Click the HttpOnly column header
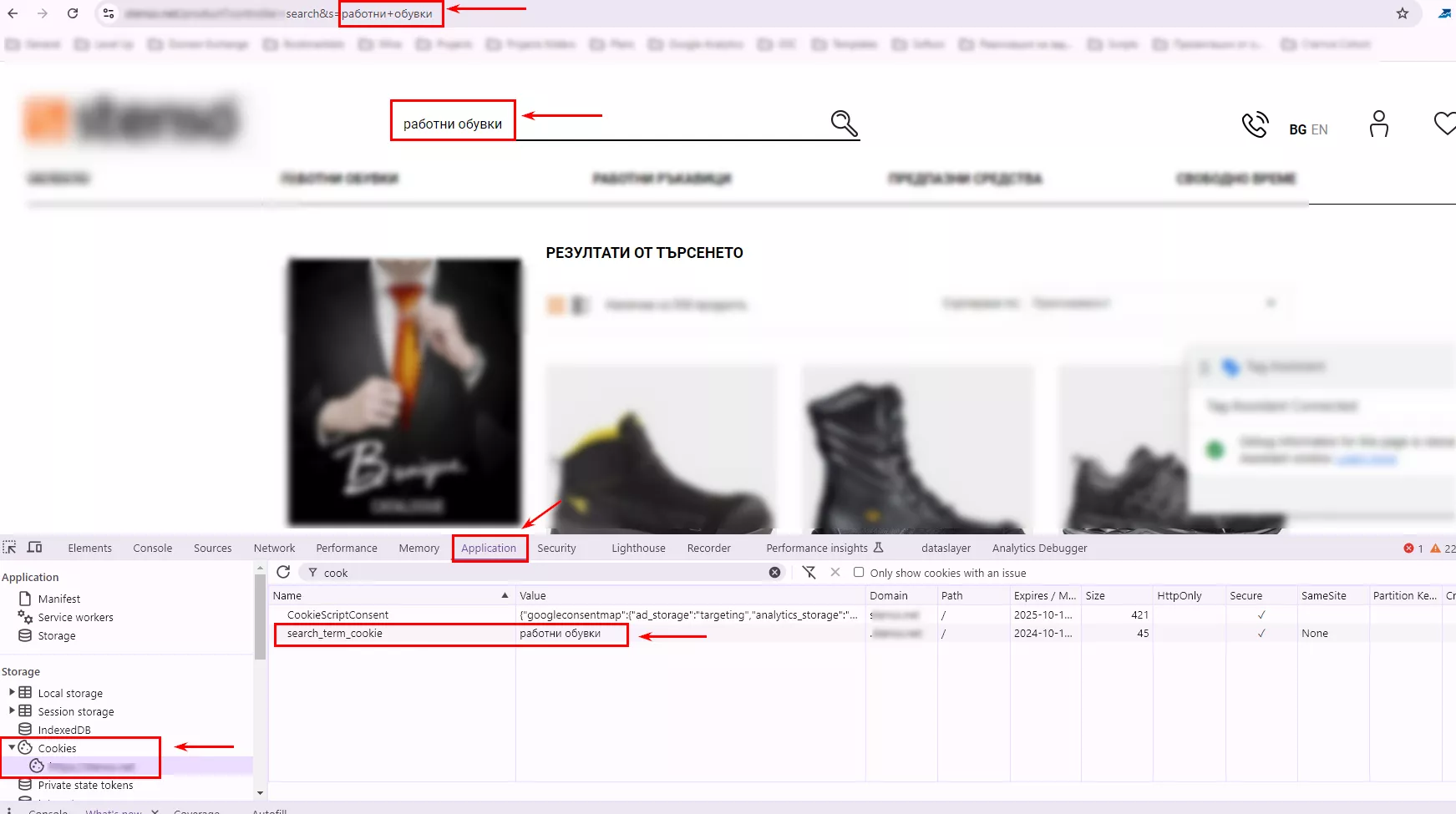Image resolution: width=1456 pixels, height=814 pixels. [x=1189, y=595]
